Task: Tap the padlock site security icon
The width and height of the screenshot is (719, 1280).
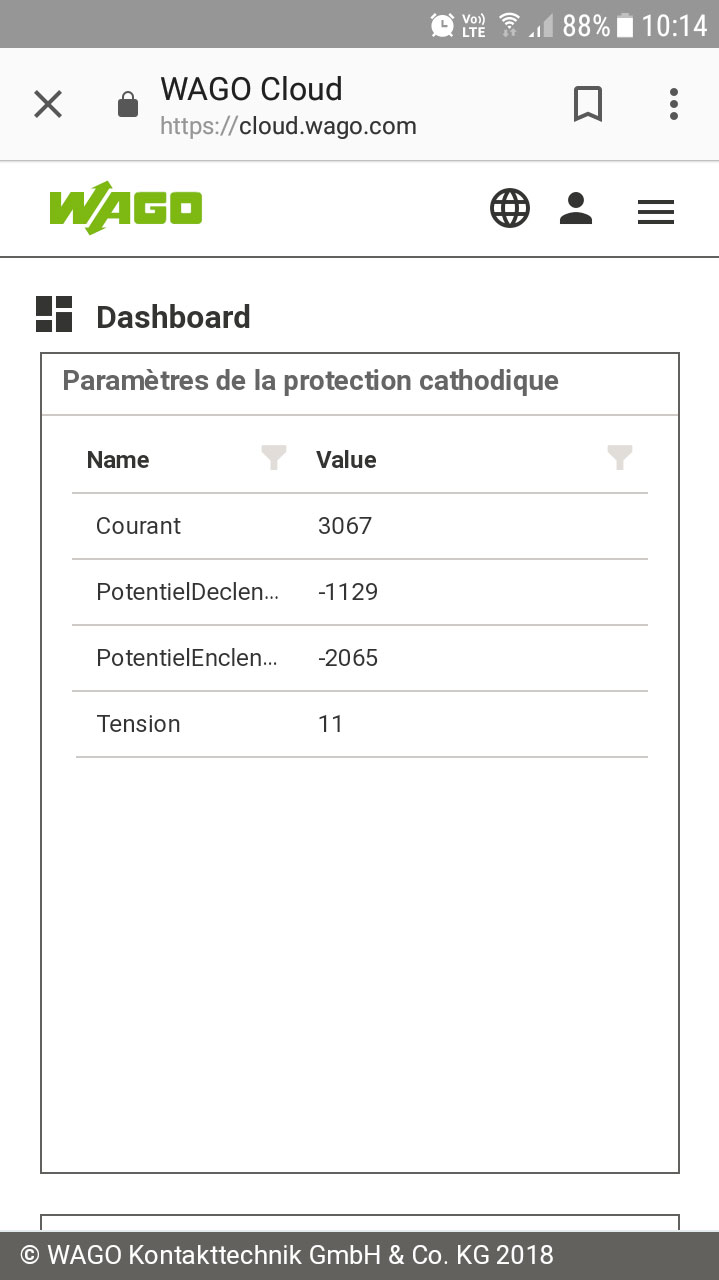Action: (128, 104)
